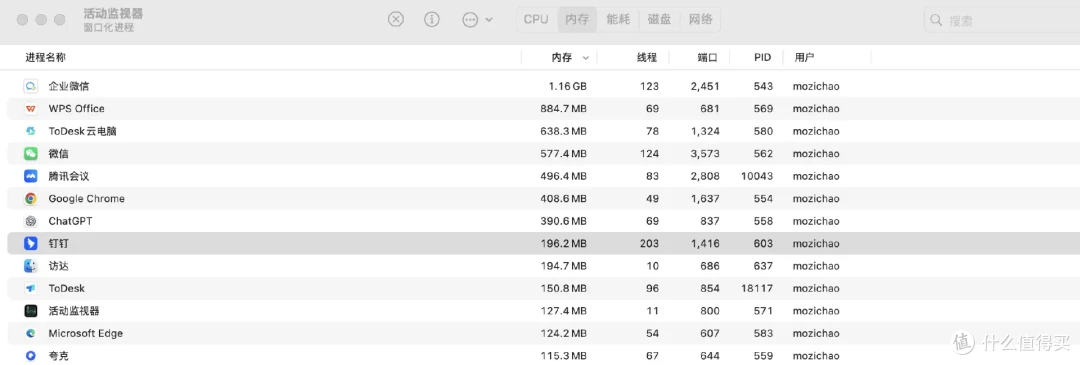Toggle the 内存 column sort arrow

point(586,58)
